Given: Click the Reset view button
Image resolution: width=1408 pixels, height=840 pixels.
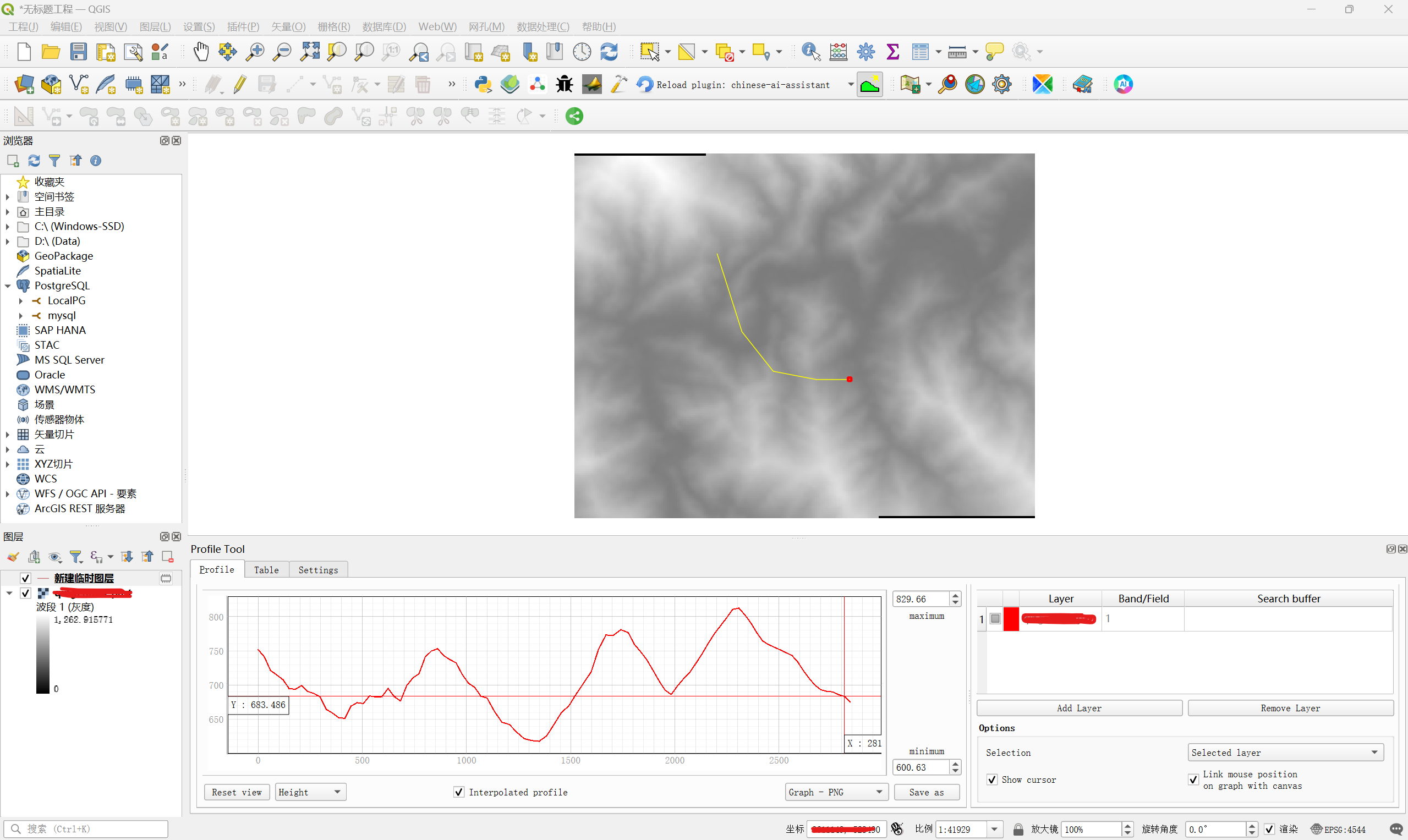Looking at the screenshot, I should point(237,792).
